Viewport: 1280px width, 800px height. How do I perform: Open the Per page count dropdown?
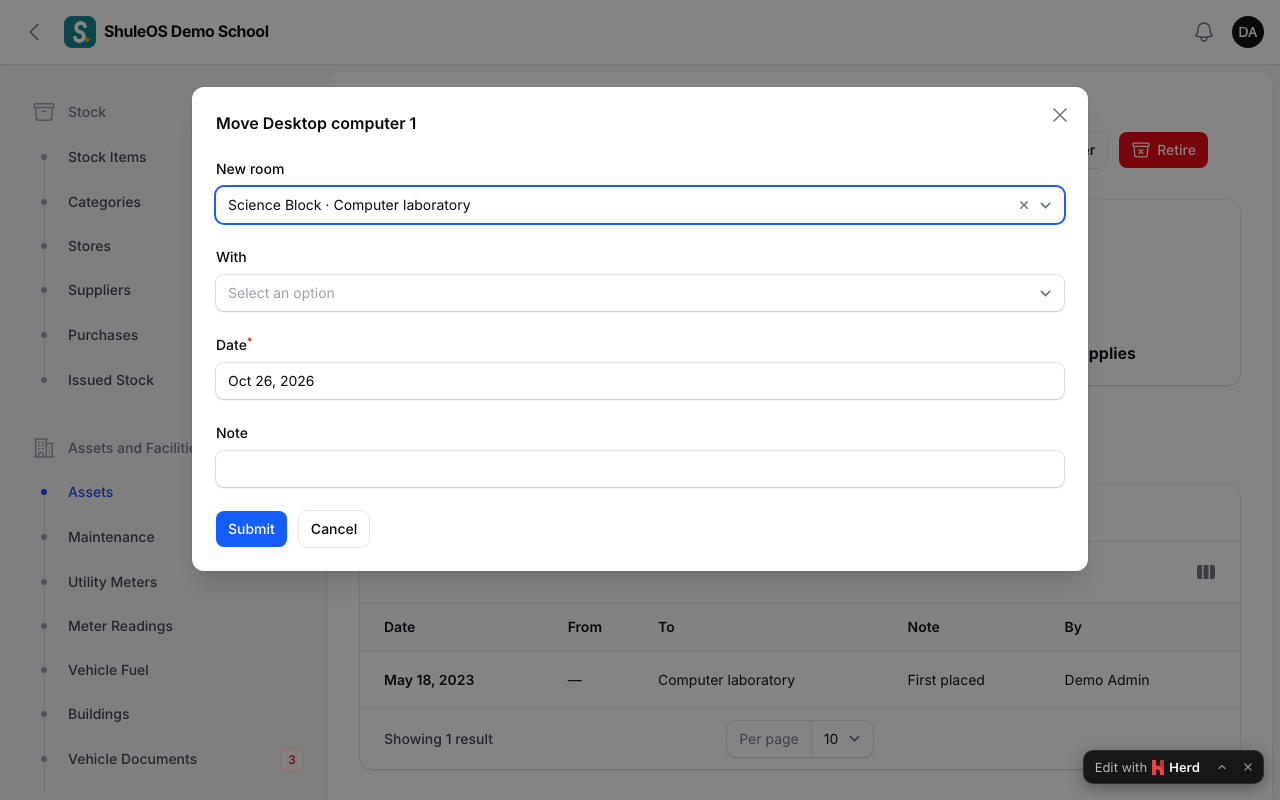(x=842, y=739)
